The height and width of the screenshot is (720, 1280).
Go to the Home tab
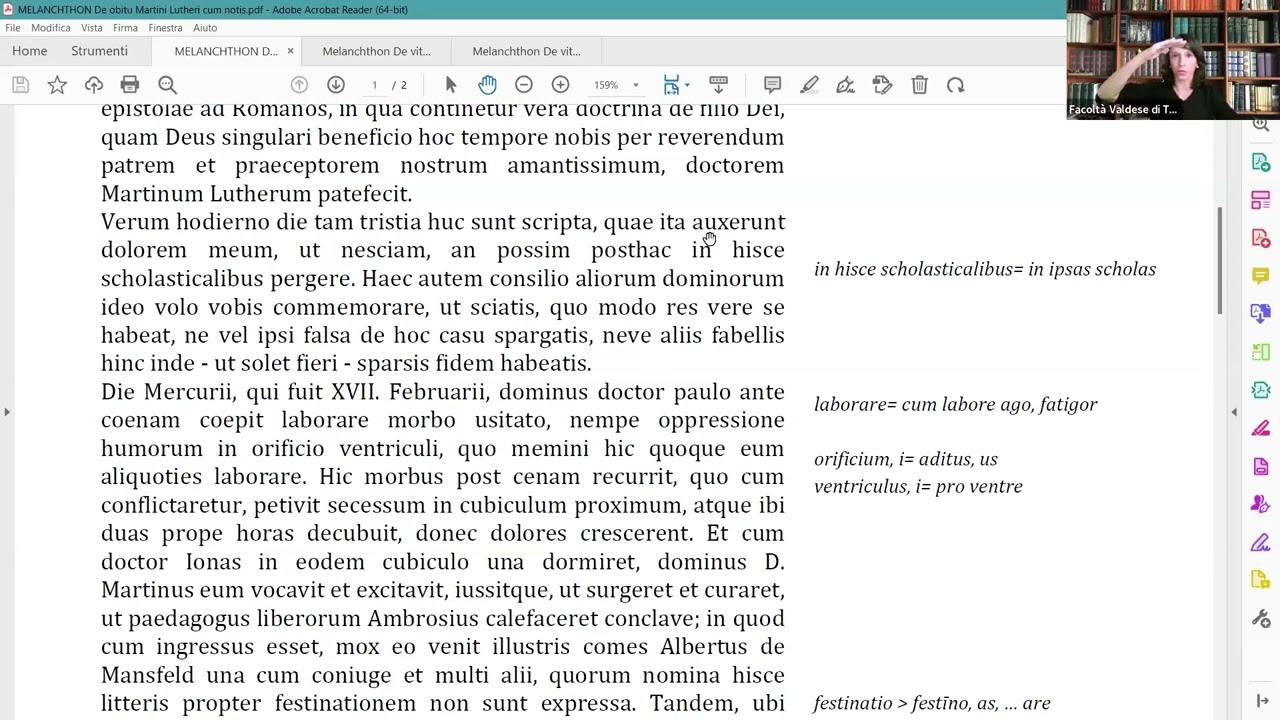[x=29, y=51]
